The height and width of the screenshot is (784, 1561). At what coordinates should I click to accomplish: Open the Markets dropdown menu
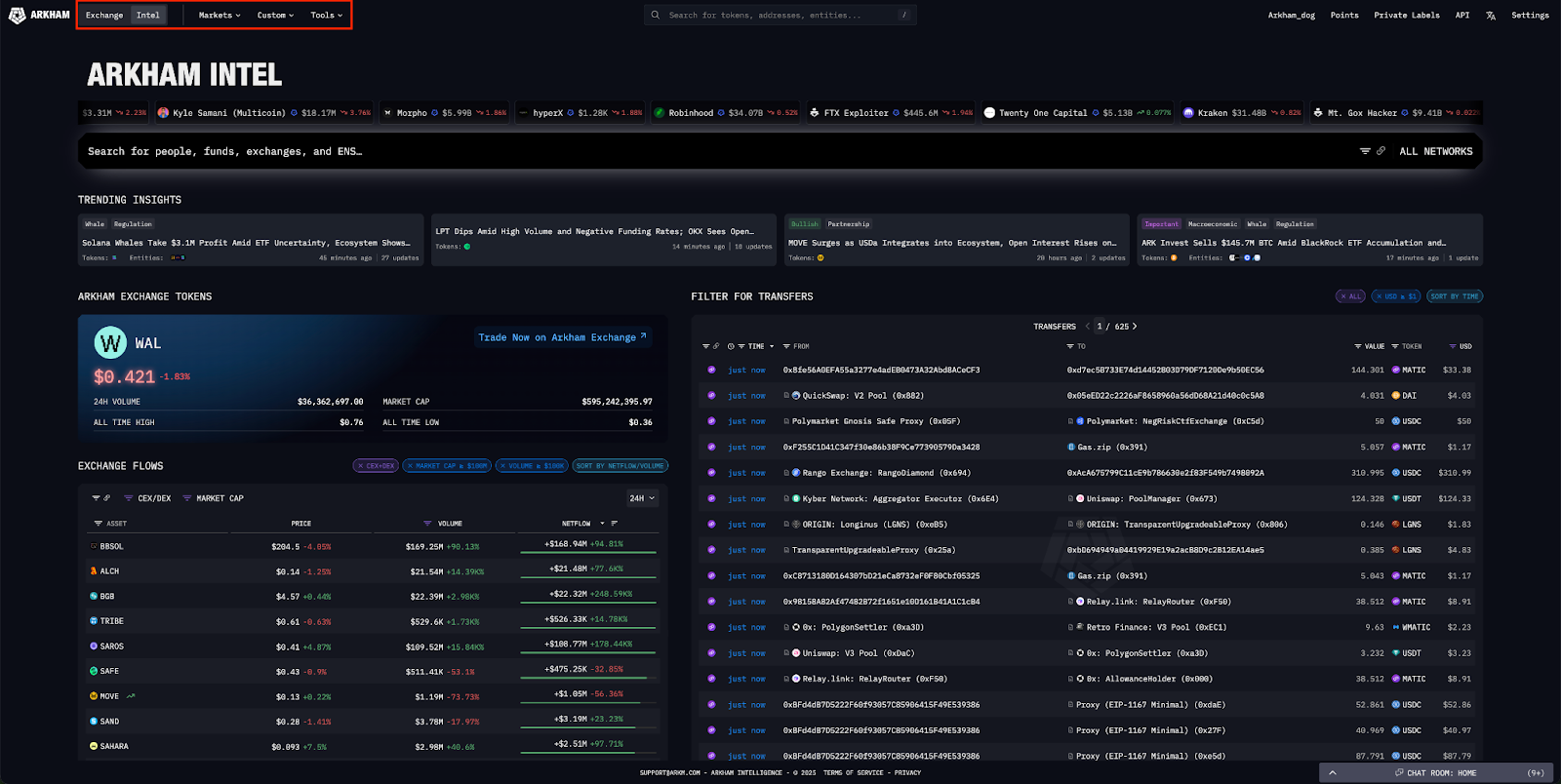click(220, 16)
